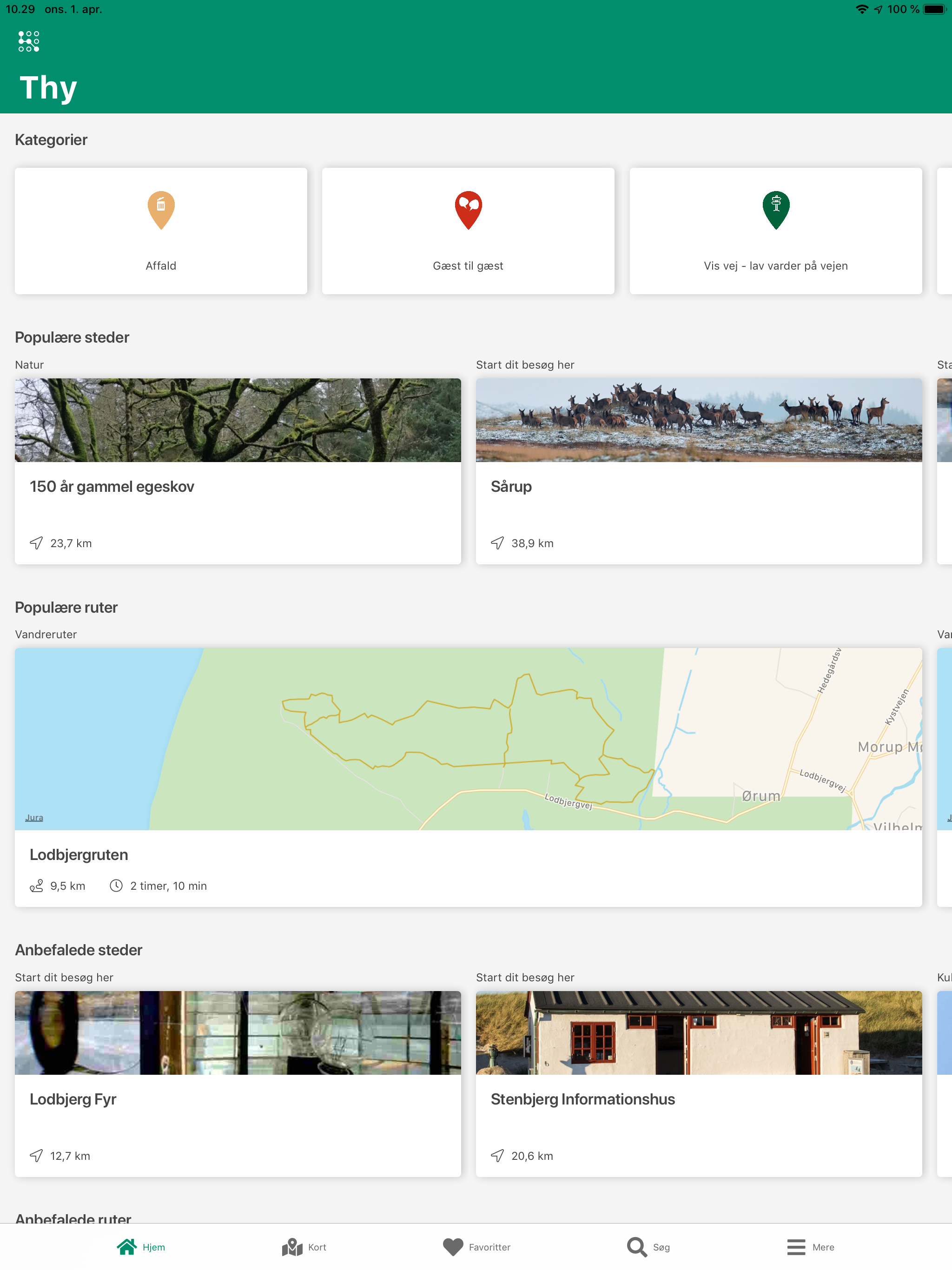Tap the Jura link on map
The width and height of the screenshot is (952, 1270).
[34, 818]
